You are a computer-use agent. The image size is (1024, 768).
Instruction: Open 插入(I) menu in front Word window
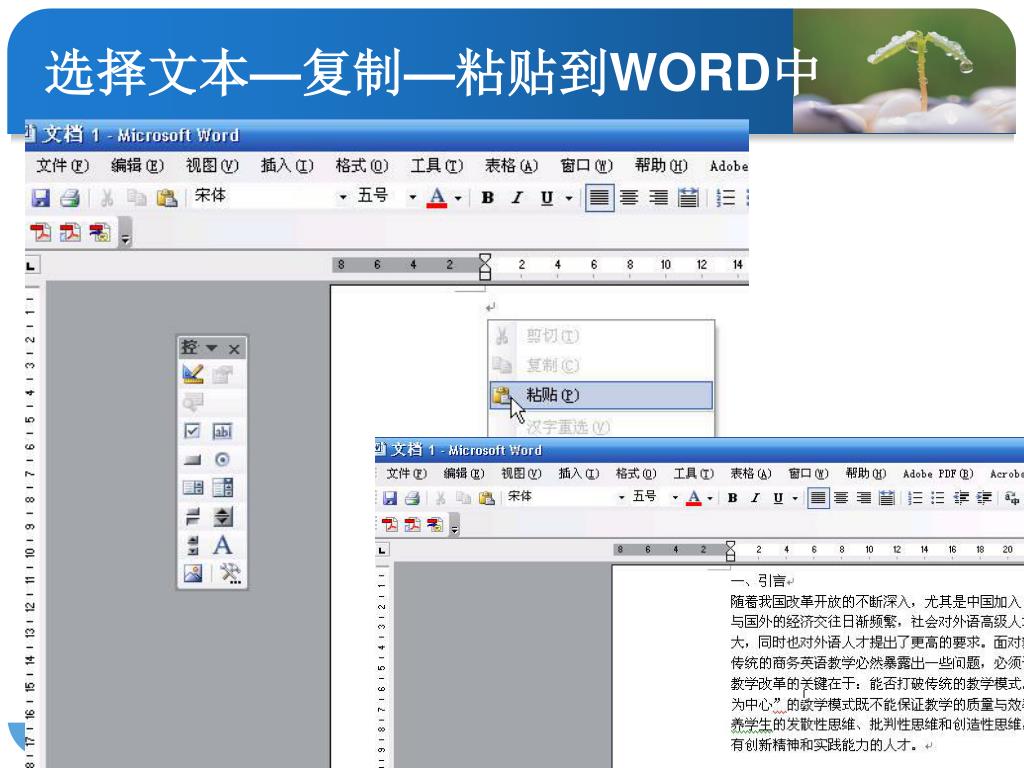coord(578,473)
